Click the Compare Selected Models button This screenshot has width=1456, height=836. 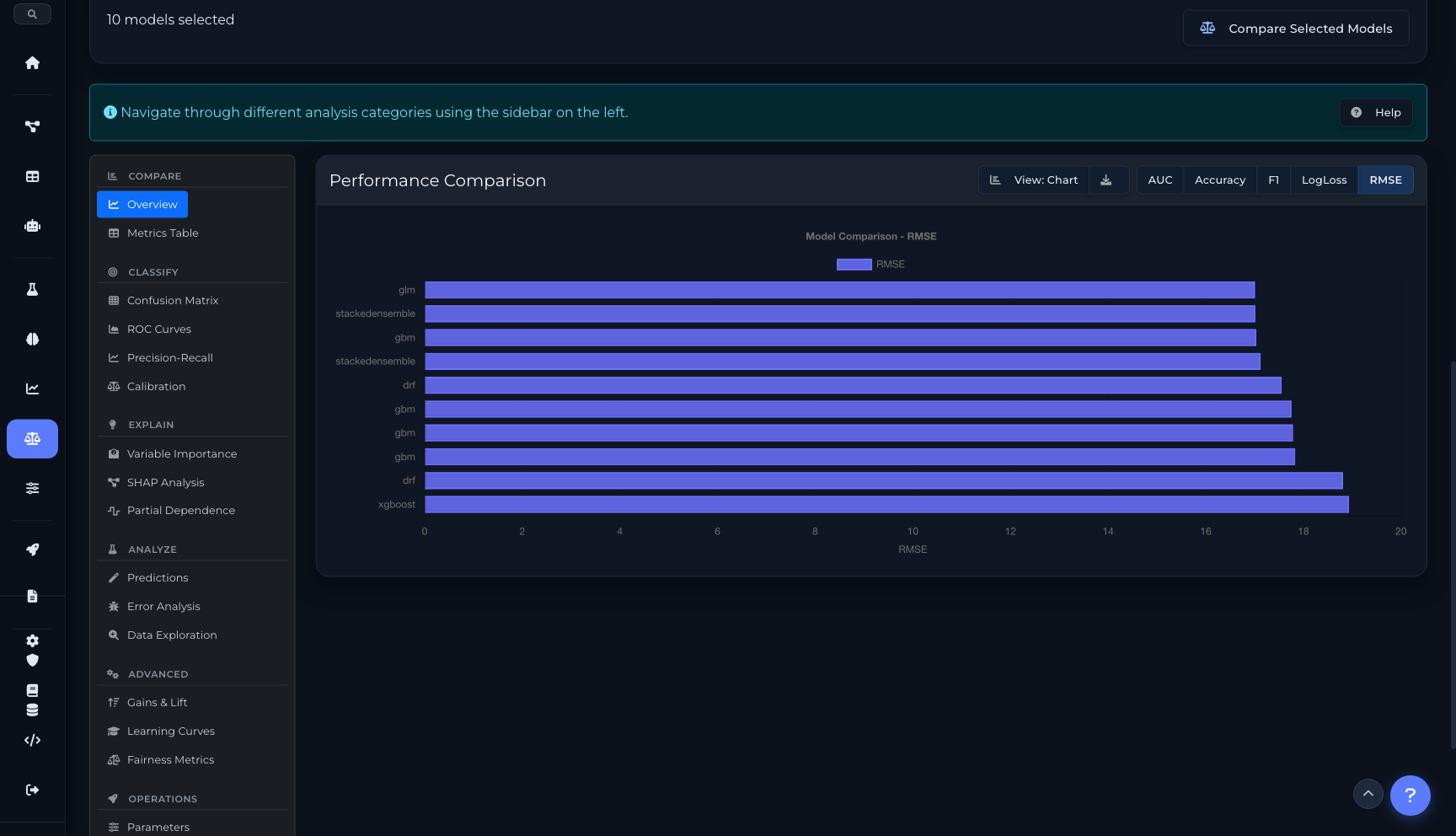tap(1295, 28)
